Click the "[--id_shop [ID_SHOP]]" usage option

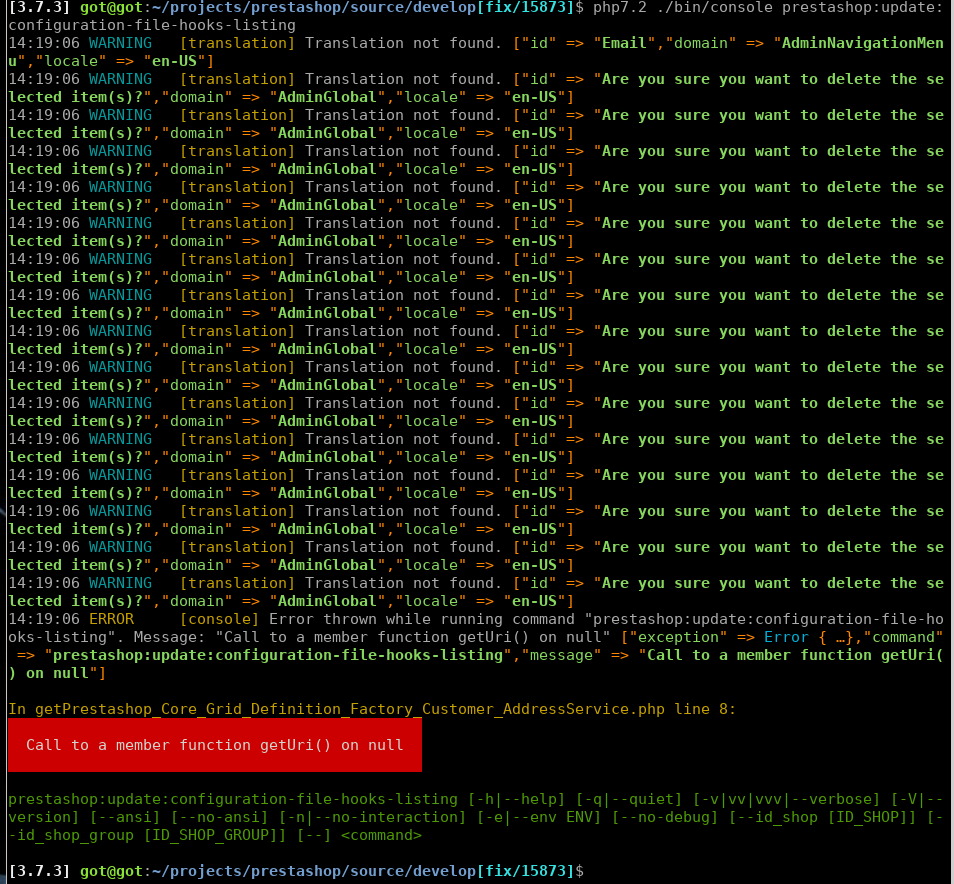click(823, 817)
